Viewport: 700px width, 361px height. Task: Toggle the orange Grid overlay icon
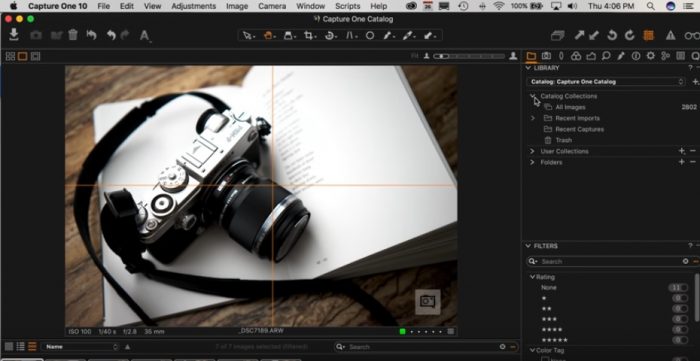[649, 35]
